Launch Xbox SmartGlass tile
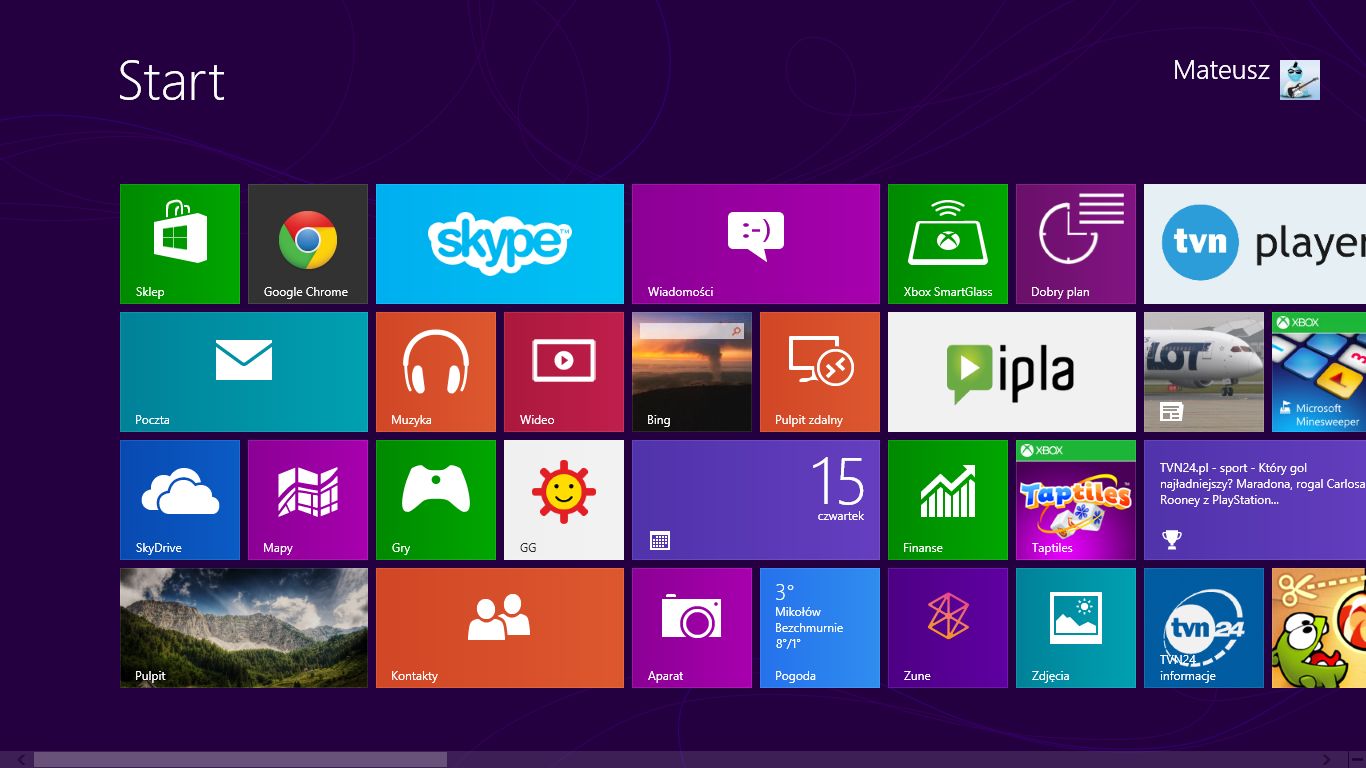 pyautogui.click(x=948, y=244)
